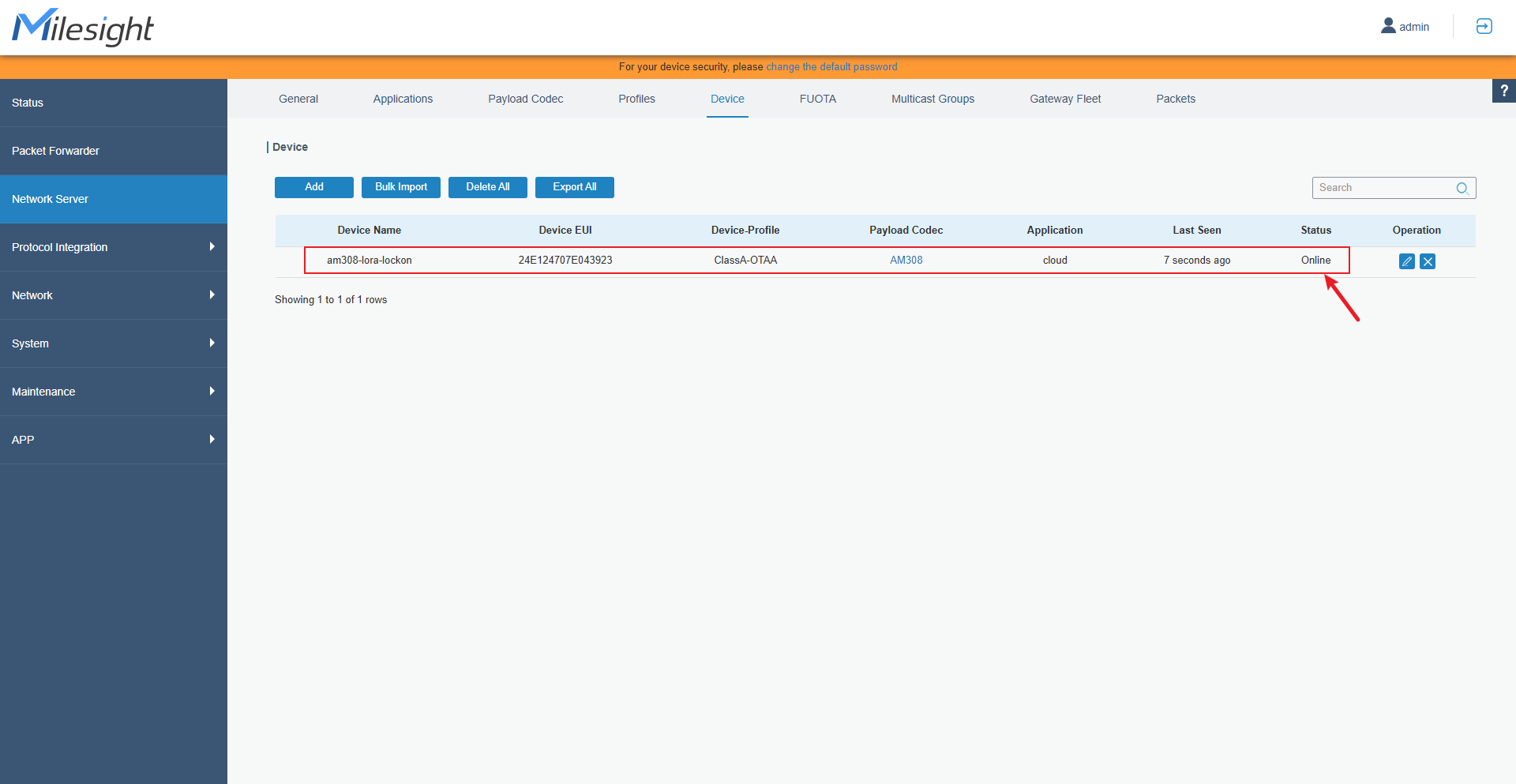
Task: Select the ClassA-OTAA profile cell
Action: click(745, 261)
